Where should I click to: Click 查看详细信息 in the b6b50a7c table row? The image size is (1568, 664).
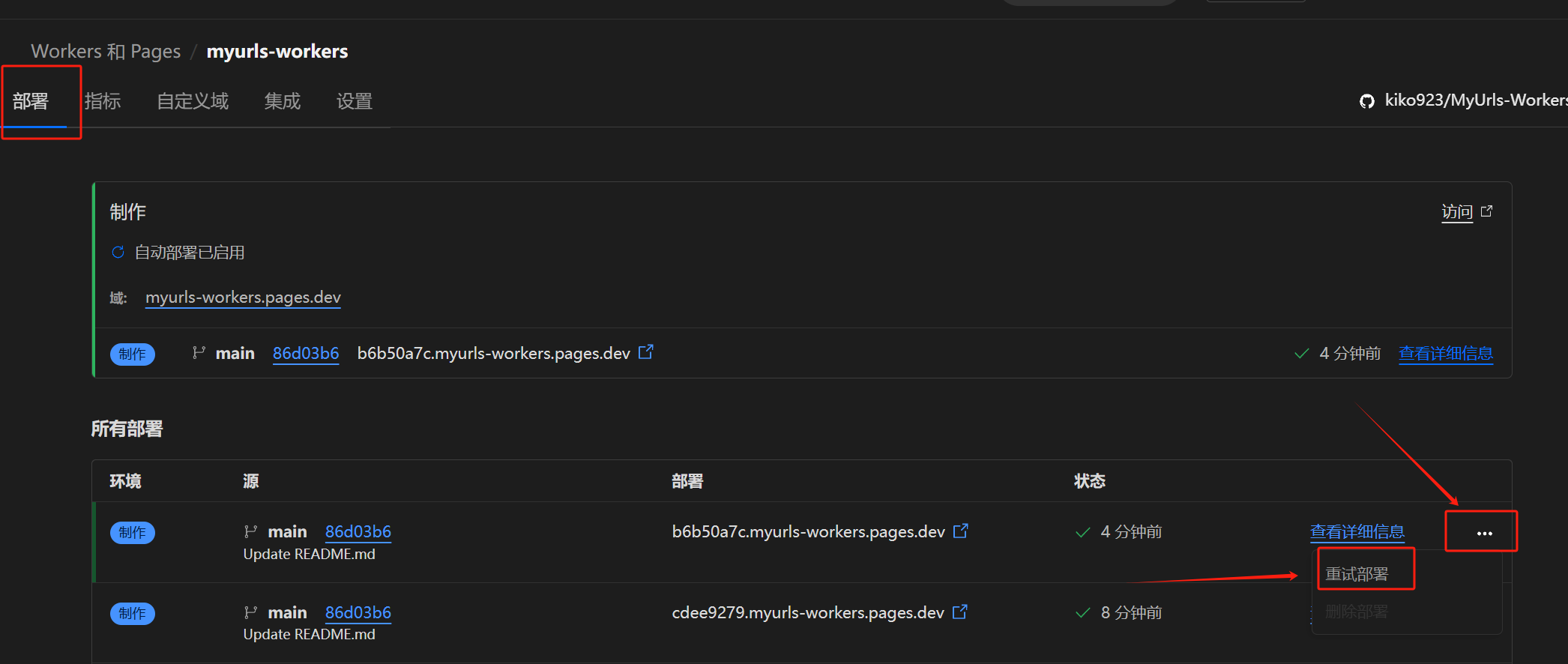click(x=1357, y=531)
